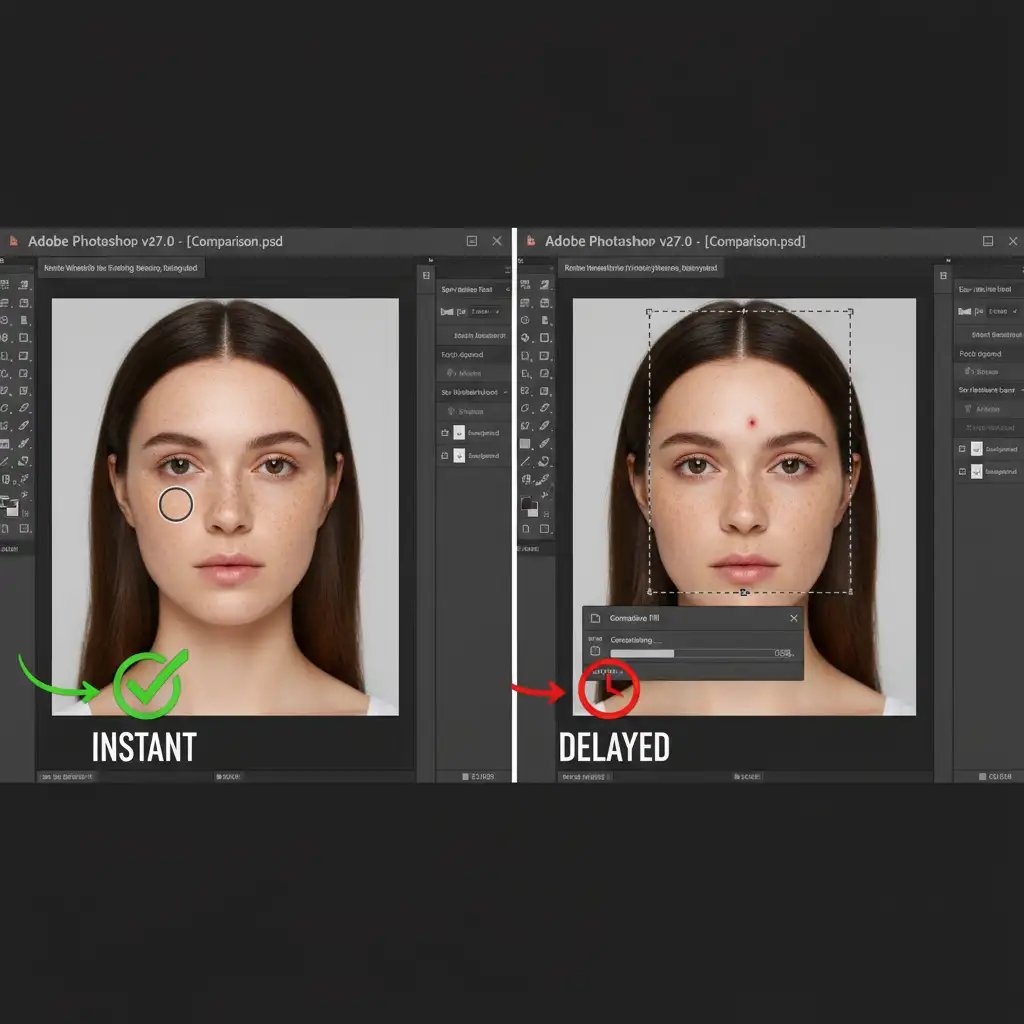Choose the elliptical lasso tool in the DELAYED window toolbar
Viewport: 1024px width, 1024px height.
[525, 408]
